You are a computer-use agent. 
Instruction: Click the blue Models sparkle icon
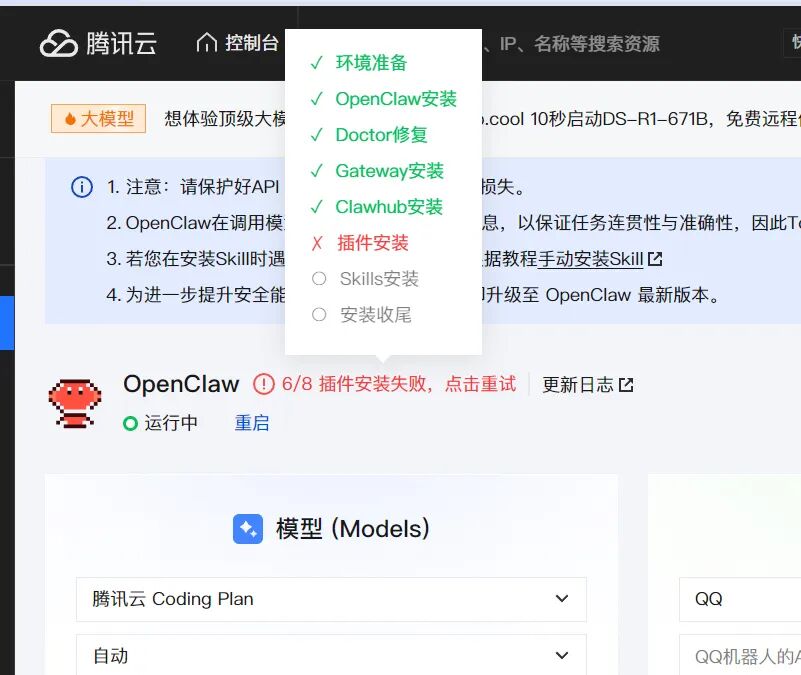(248, 529)
